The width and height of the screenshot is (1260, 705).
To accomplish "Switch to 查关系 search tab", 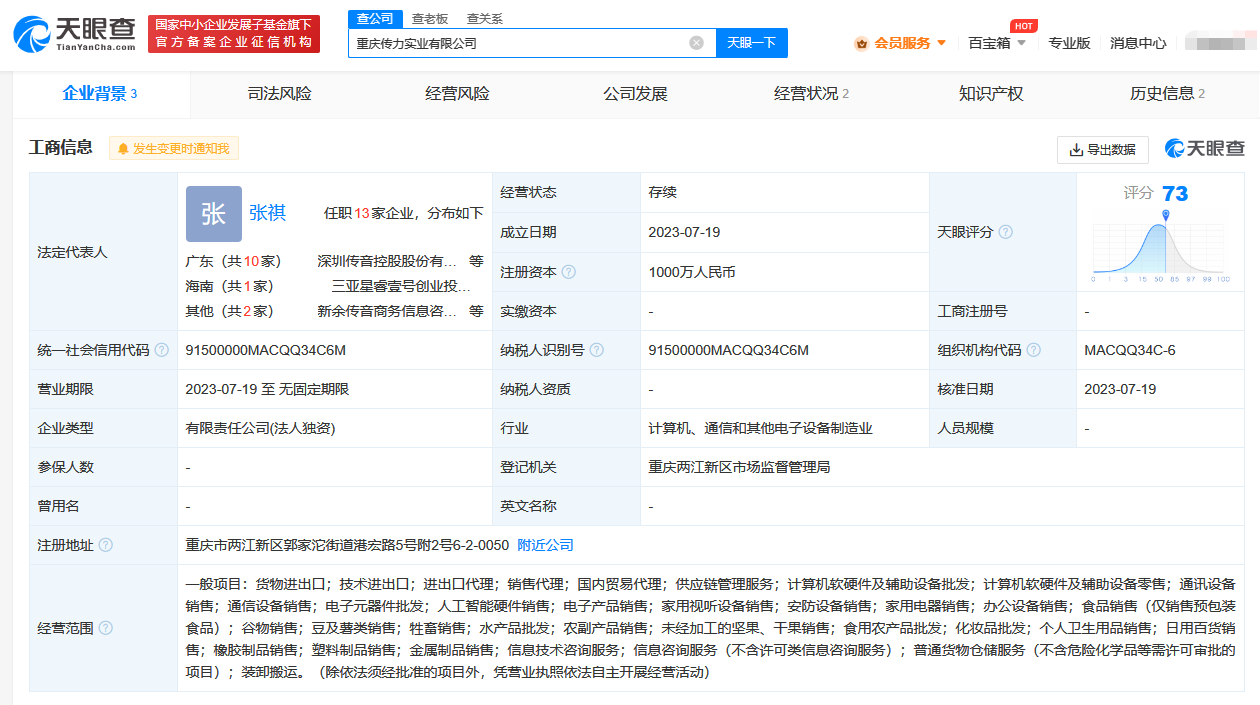I will click(x=485, y=19).
